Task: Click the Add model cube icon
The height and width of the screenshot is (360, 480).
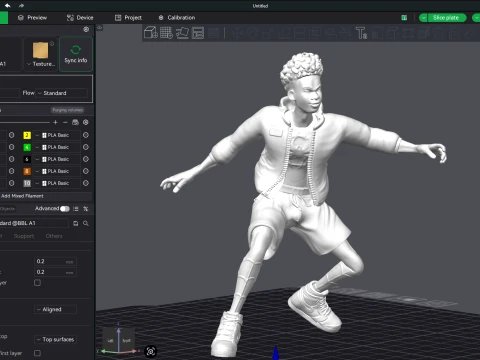Action: pos(151,33)
